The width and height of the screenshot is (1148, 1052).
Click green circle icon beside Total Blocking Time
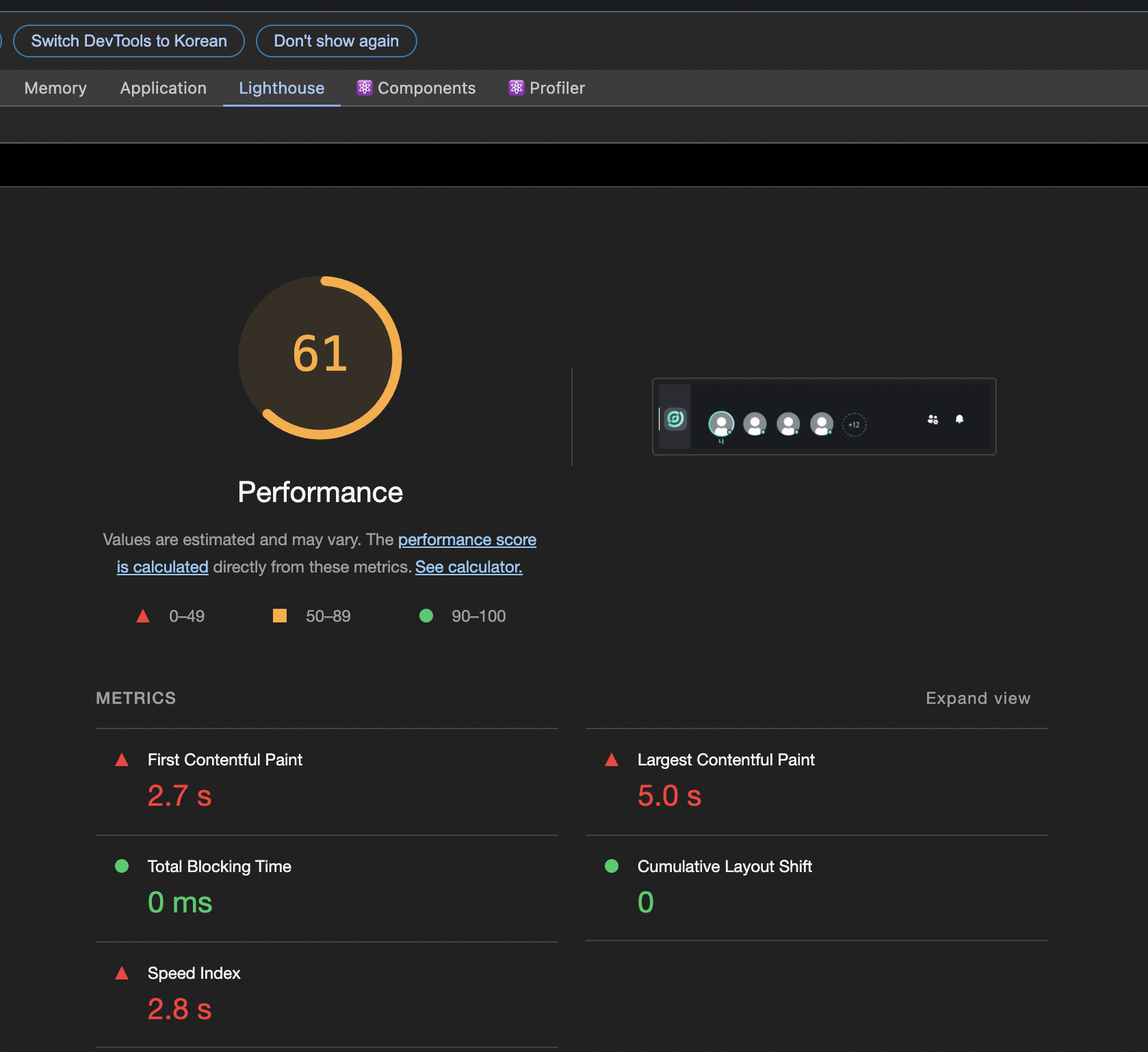tap(122, 866)
